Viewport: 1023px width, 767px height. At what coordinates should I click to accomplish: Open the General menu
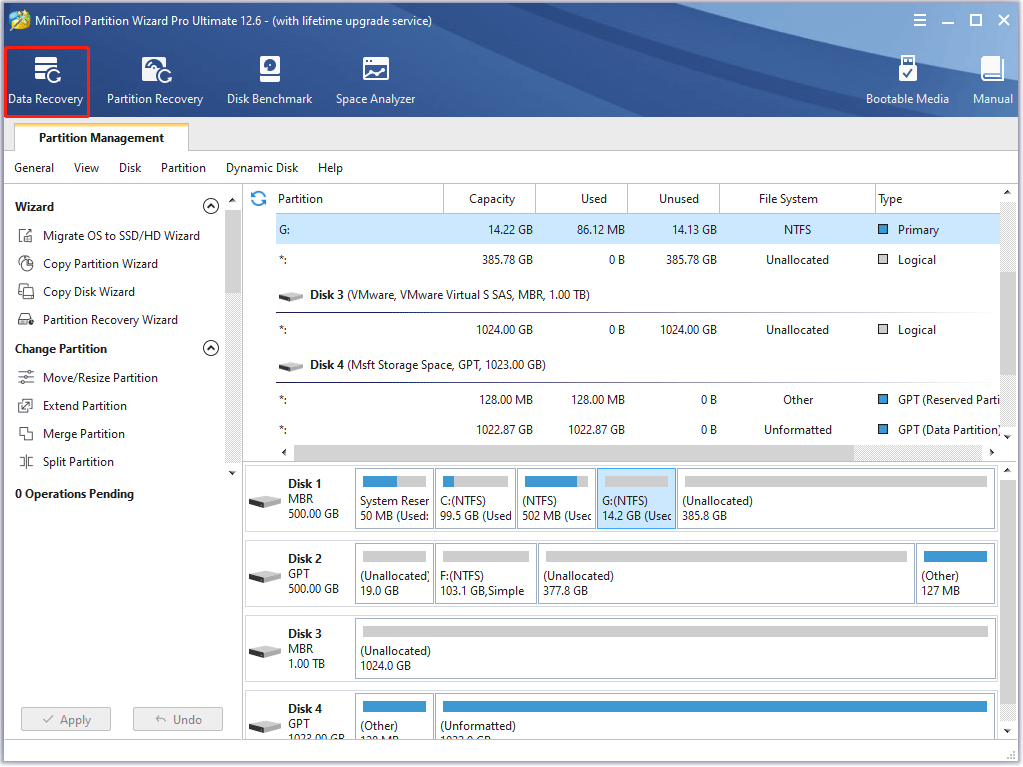pos(34,168)
